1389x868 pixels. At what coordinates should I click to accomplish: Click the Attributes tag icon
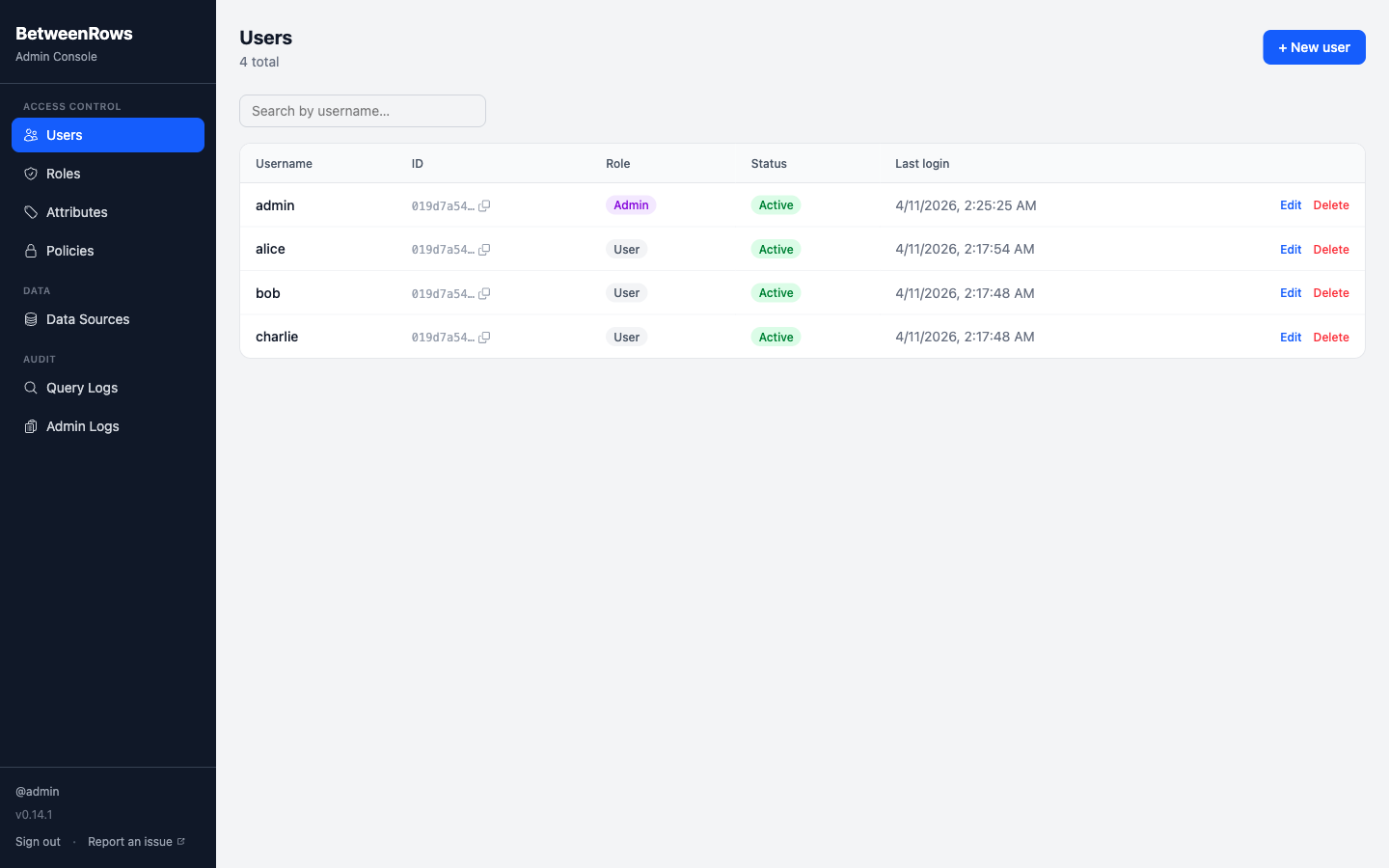tap(31, 212)
